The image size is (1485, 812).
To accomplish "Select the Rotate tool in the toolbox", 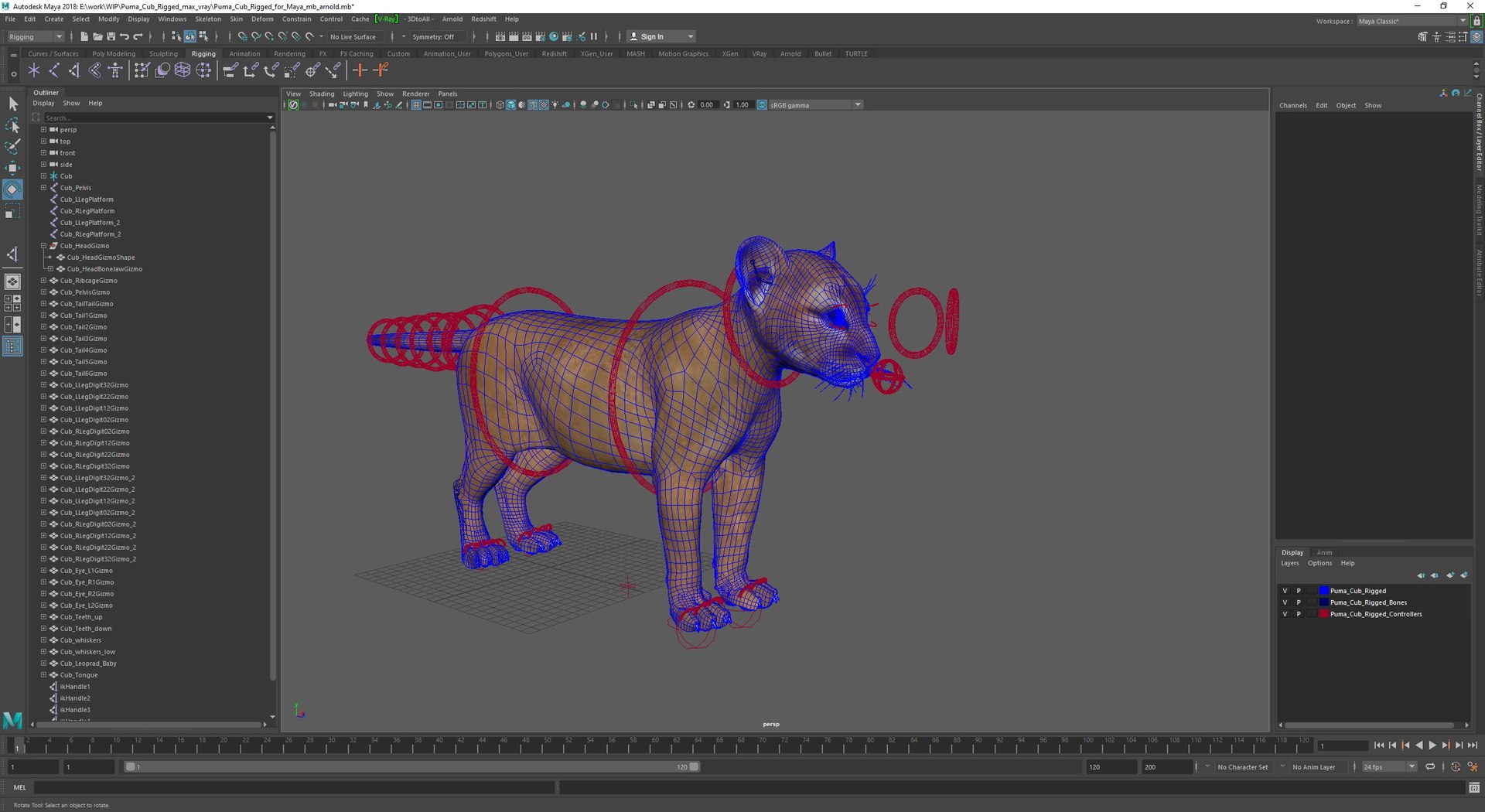I will pos(12,189).
